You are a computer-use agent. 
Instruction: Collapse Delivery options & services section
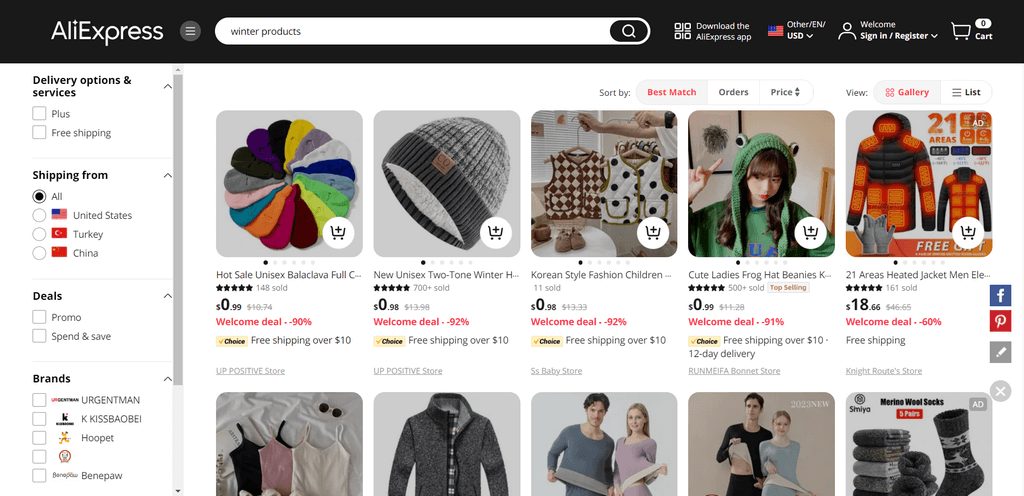point(167,86)
